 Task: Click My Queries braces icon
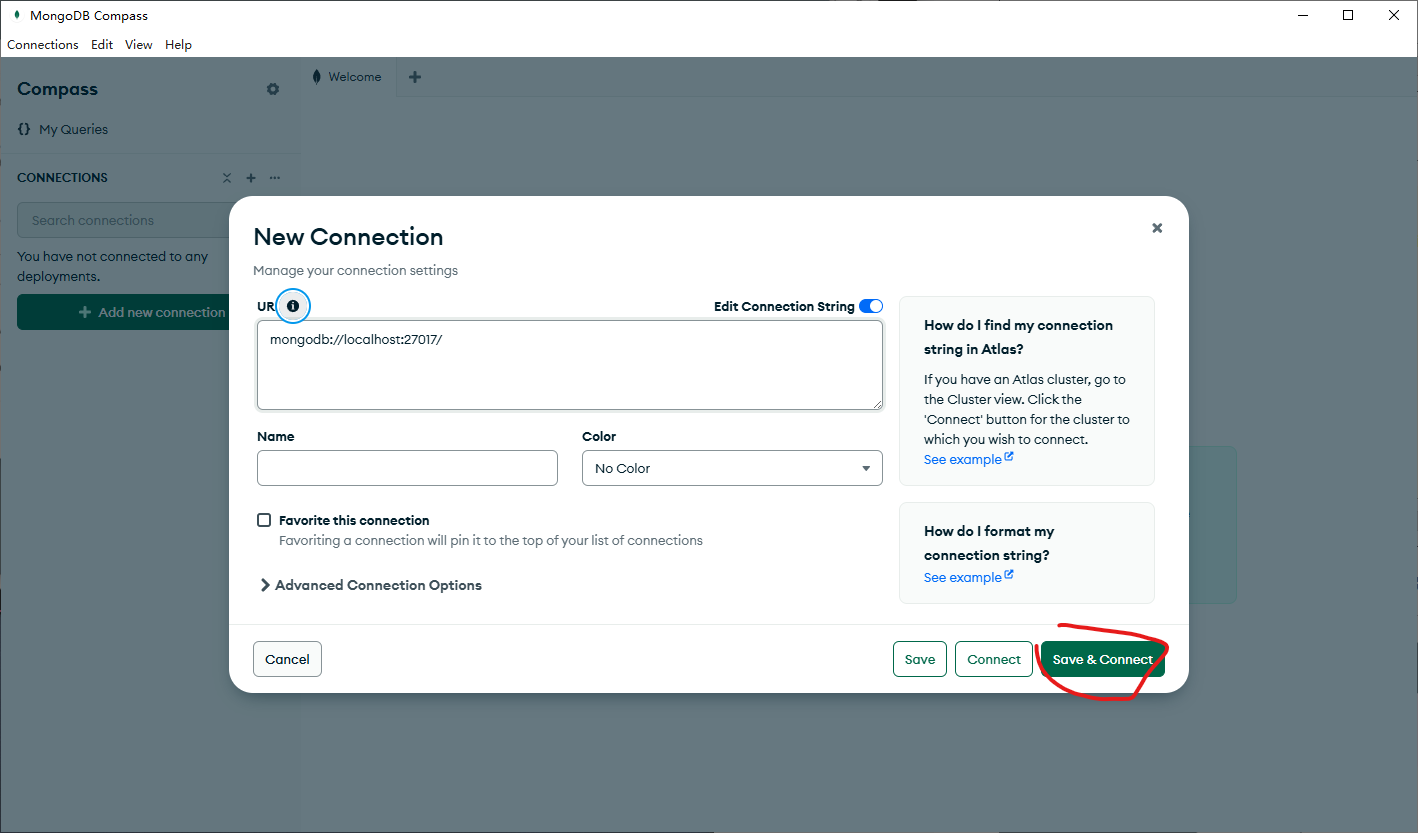pyautogui.click(x=24, y=129)
